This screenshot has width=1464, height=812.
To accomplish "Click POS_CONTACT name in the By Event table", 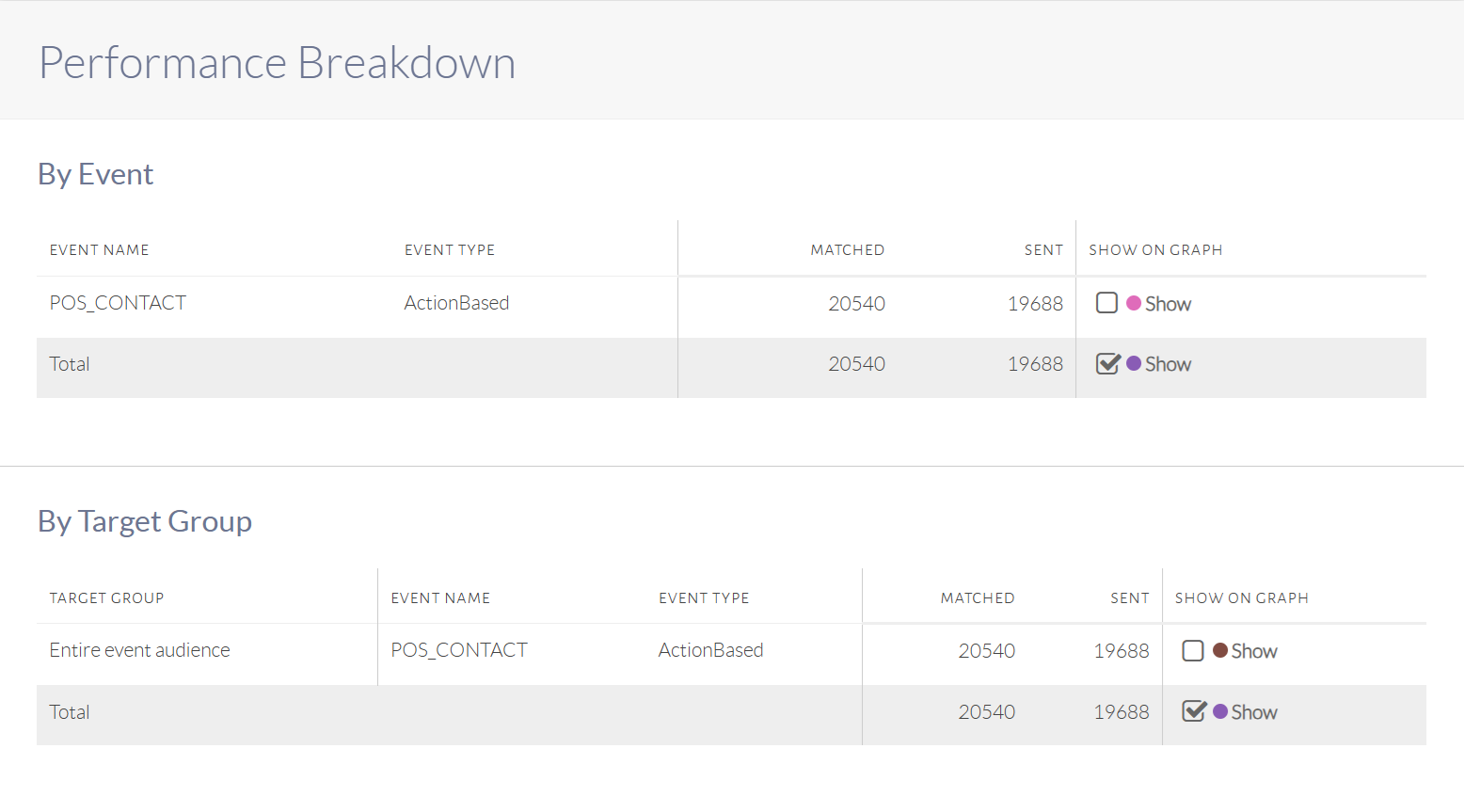I will point(118,303).
